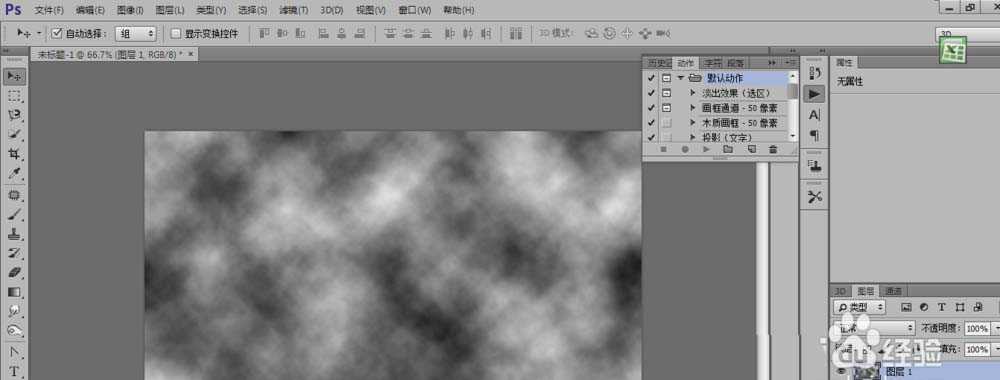Select the Lasso tool in toolbox

tap(14, 115)
